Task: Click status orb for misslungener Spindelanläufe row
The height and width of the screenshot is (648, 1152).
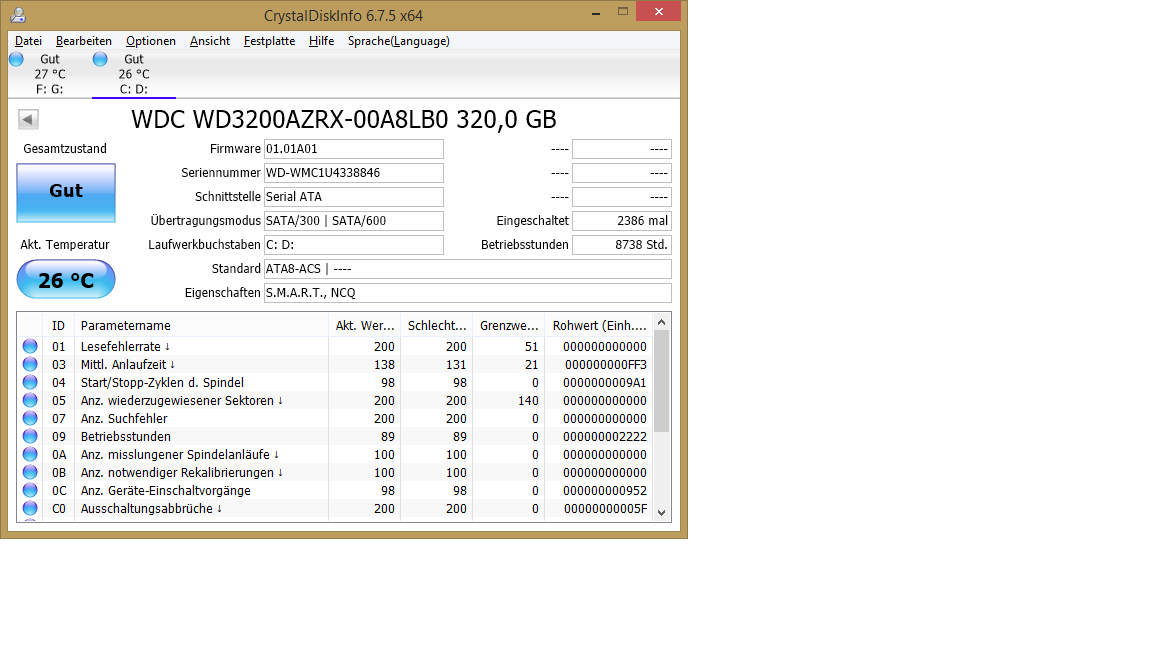Action: (x=30, y=454)
